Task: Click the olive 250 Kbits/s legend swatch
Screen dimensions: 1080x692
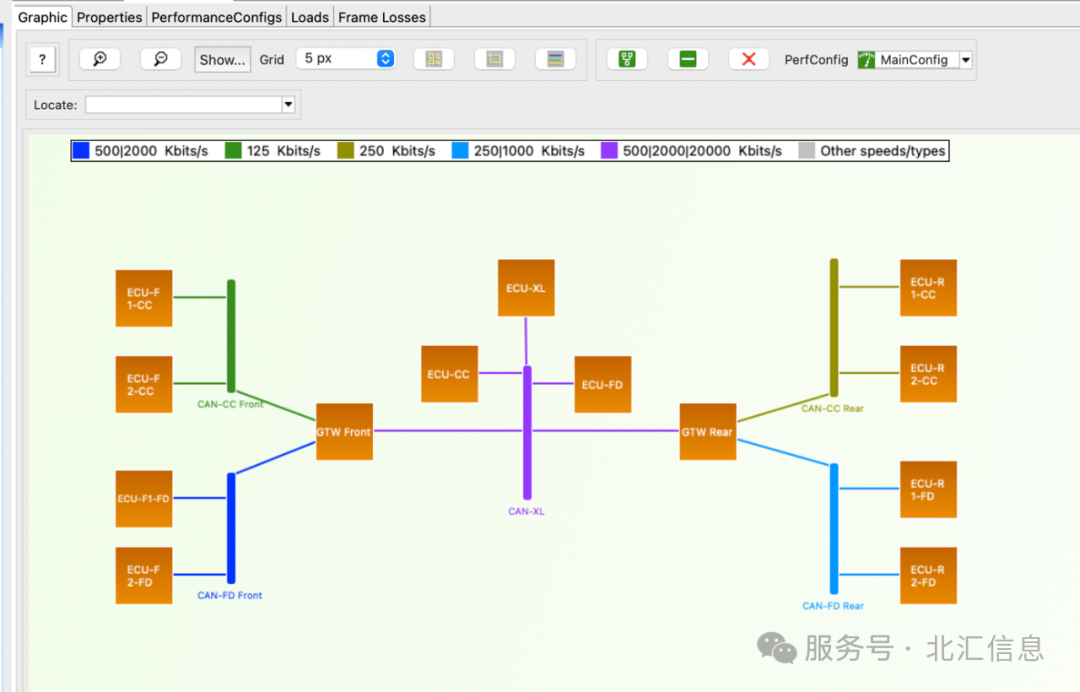Action: (x=346, y=151)
